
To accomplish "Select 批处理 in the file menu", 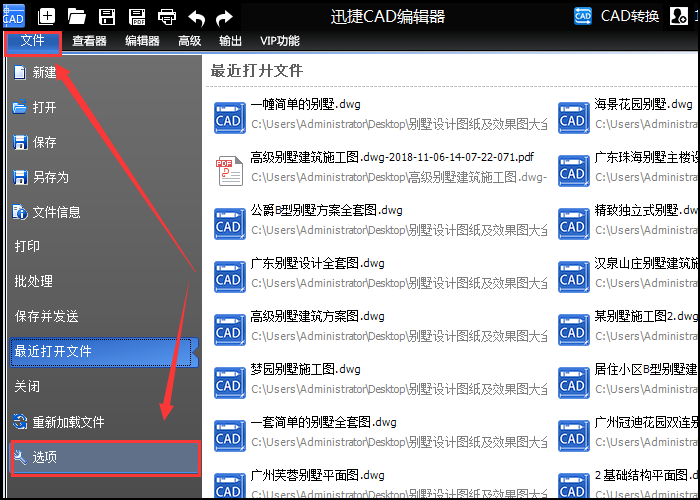I will coord(104,281).
